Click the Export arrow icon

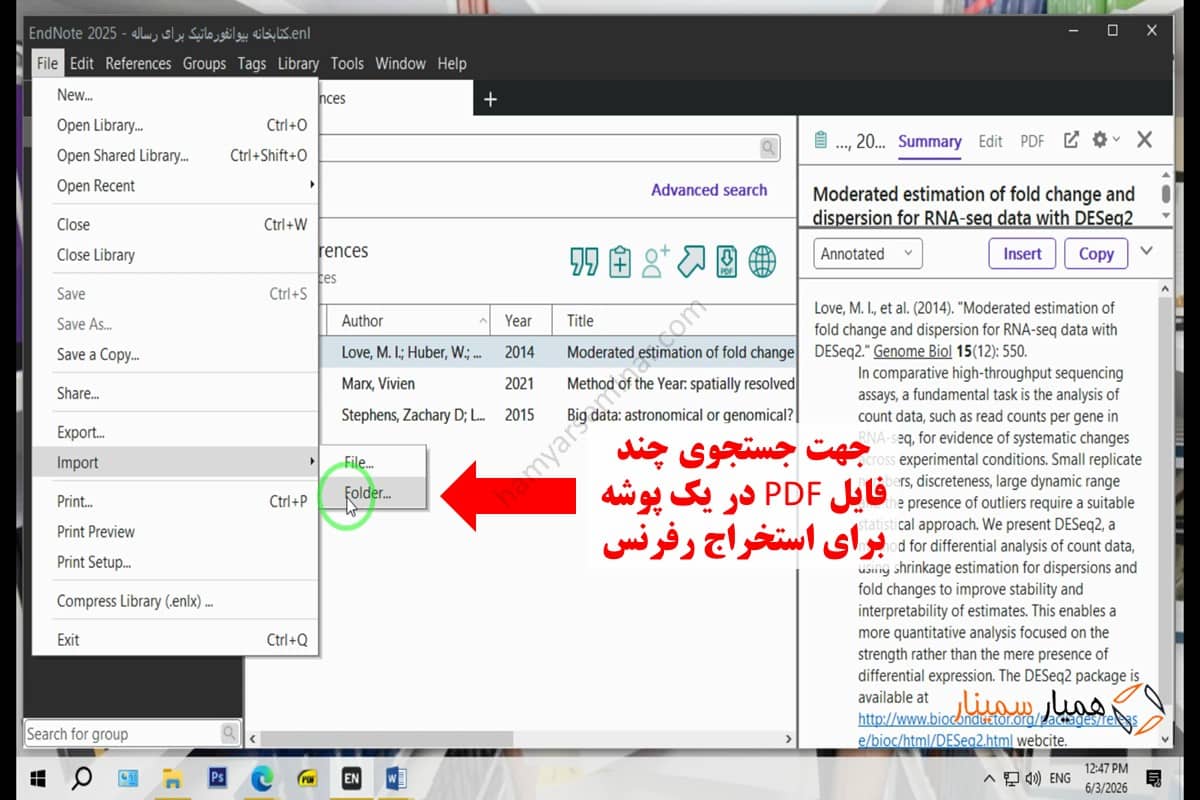(x=691, y=262)
